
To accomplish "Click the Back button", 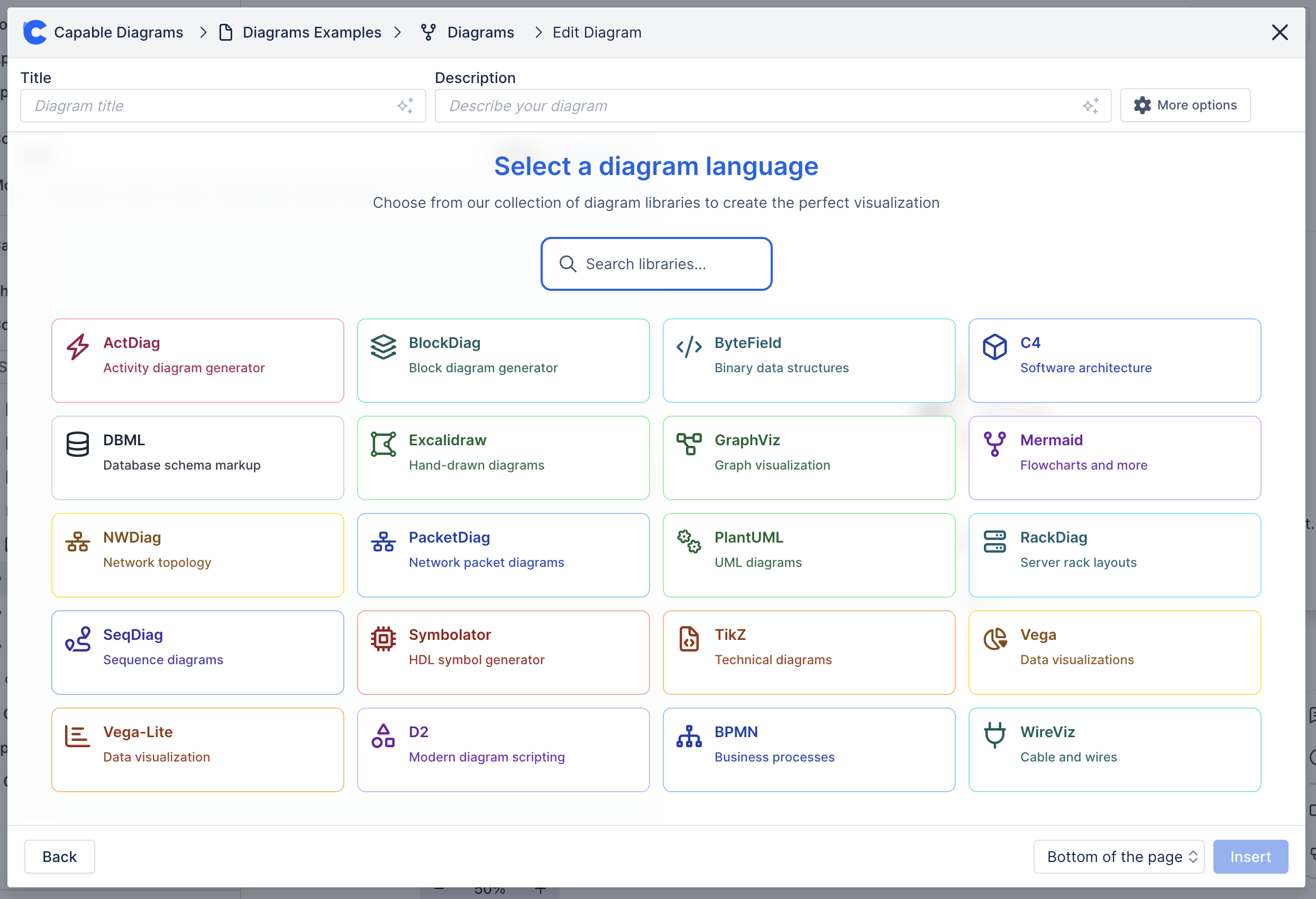I will coord(59,857).
